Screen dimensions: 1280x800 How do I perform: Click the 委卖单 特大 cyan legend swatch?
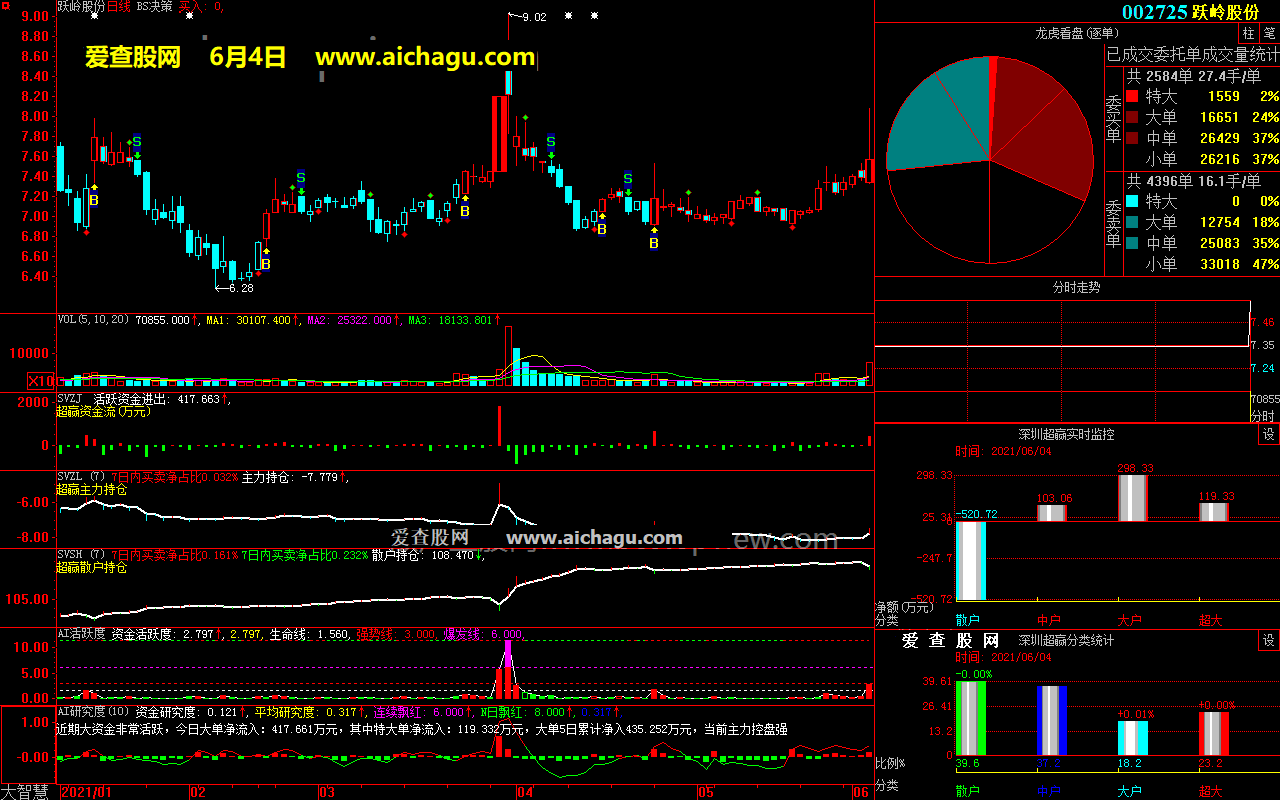click(x=1132, y=201)
